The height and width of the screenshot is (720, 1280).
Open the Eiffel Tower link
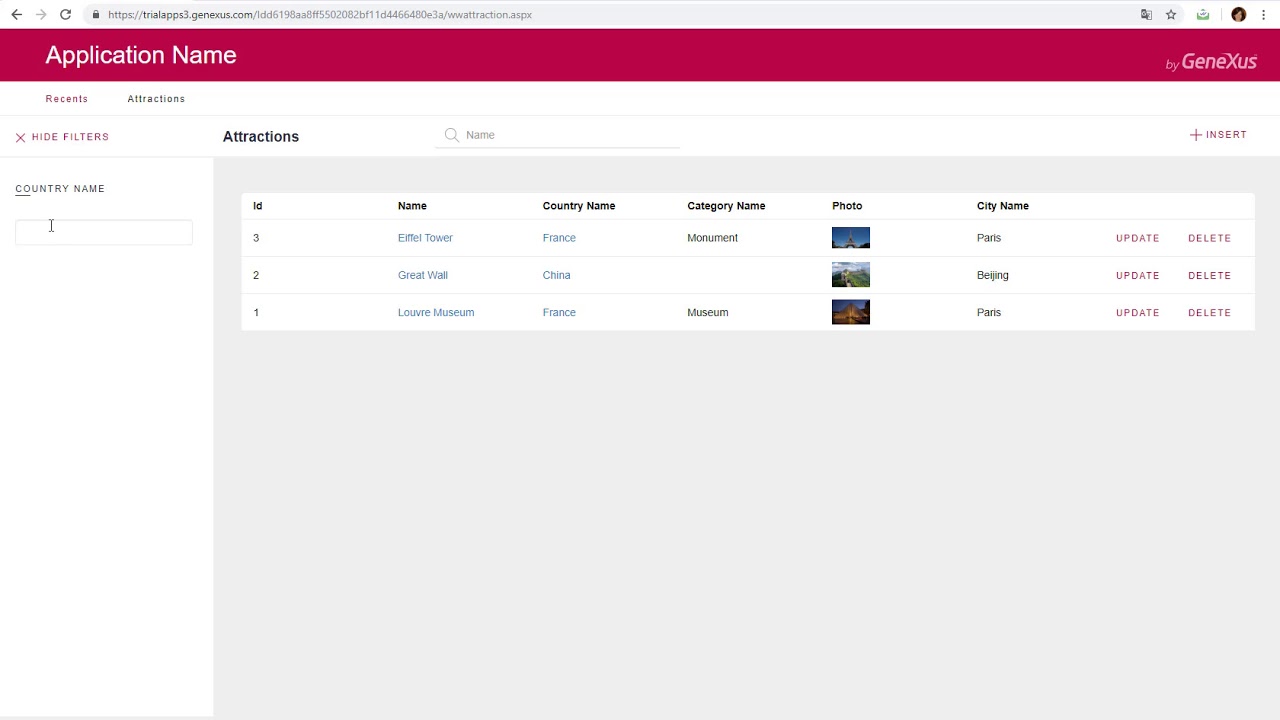click(x=425, y=238)
